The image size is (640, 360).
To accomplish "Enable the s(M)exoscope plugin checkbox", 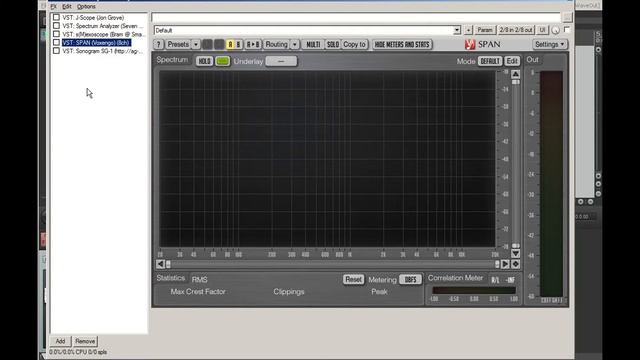I will coord(56,34).
